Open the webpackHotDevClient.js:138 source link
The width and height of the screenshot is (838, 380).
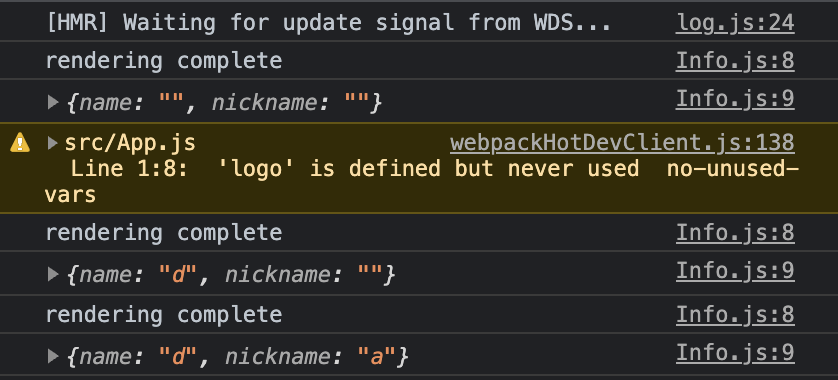(x=622, y=143)
